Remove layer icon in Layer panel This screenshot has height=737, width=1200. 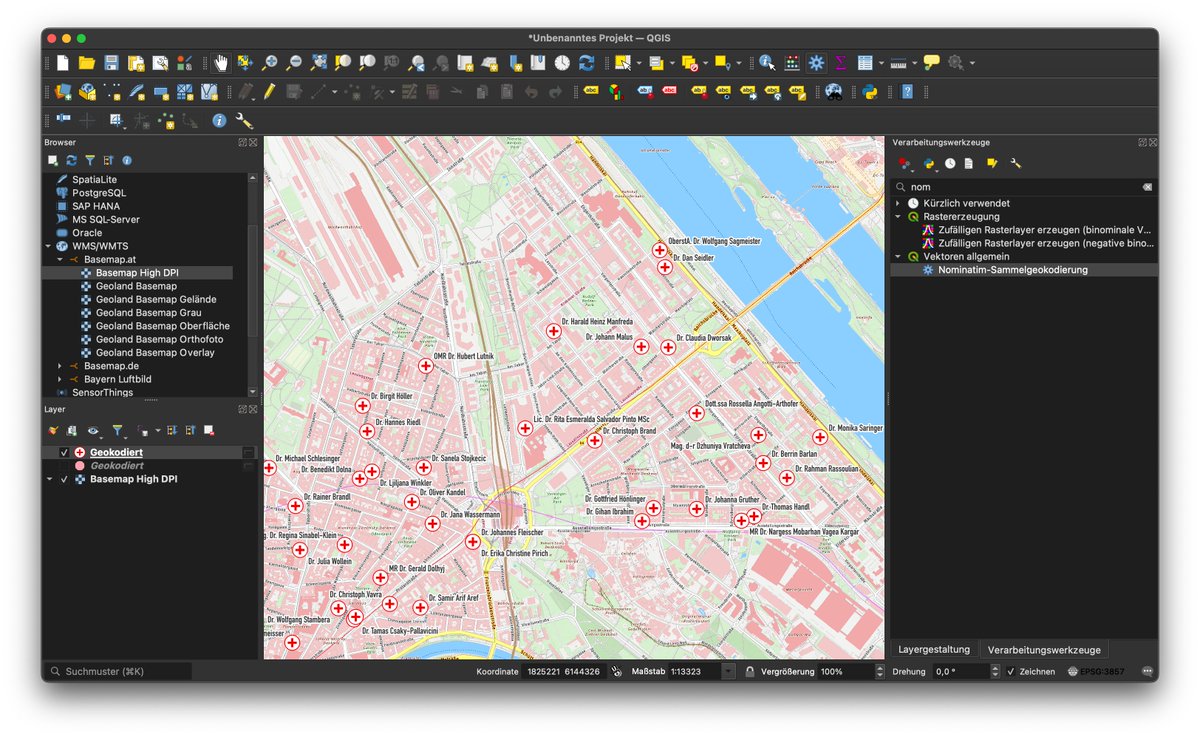point(209,430)
